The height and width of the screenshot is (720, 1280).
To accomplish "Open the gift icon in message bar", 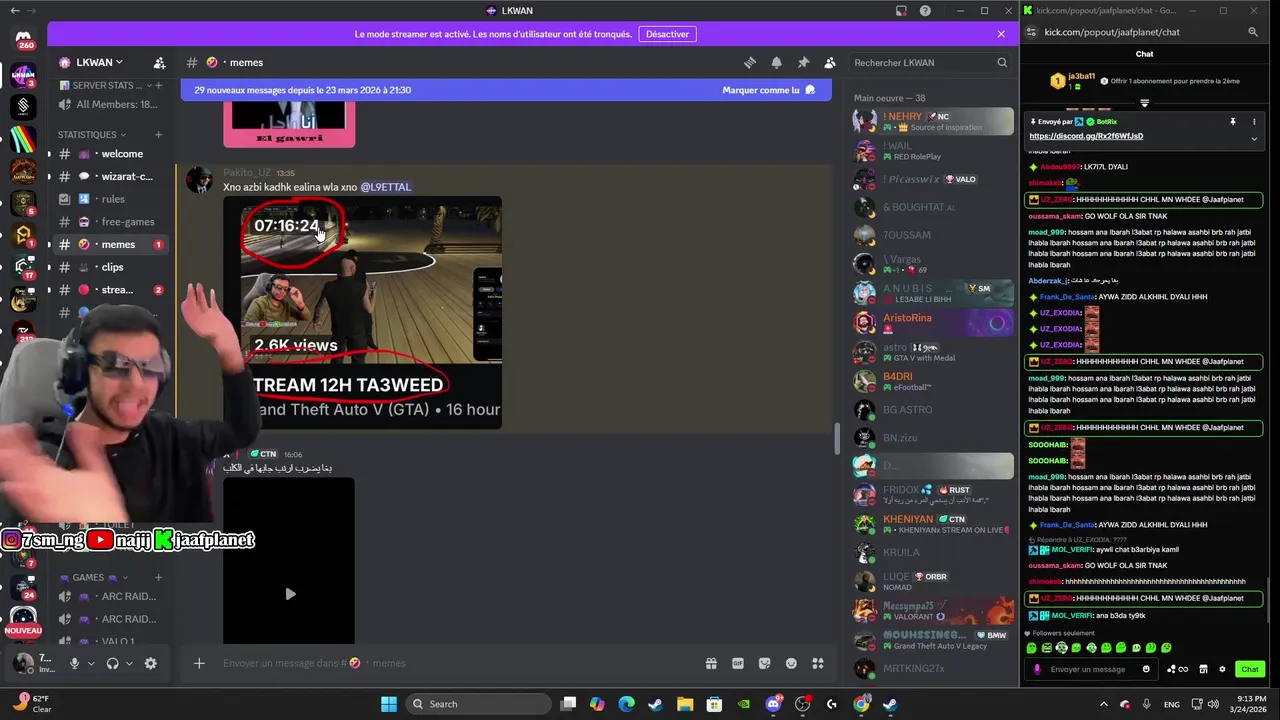I will point(711,663).
